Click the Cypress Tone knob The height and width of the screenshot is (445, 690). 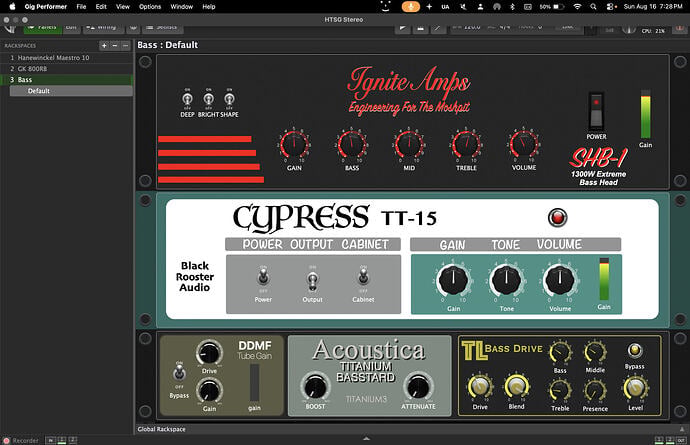pyautogui.click(x=506, y=280)
